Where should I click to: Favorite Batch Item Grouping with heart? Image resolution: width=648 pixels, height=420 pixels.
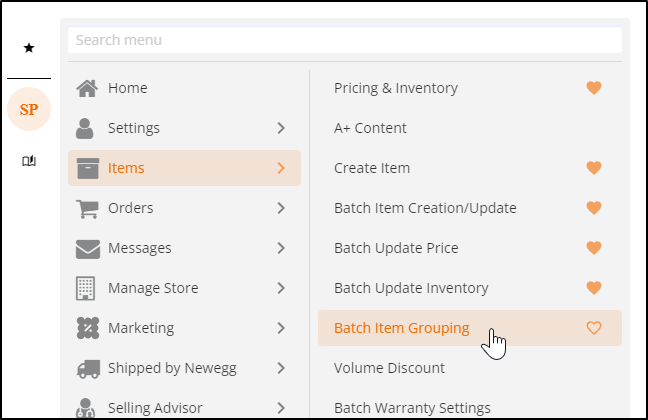[594, 328]
